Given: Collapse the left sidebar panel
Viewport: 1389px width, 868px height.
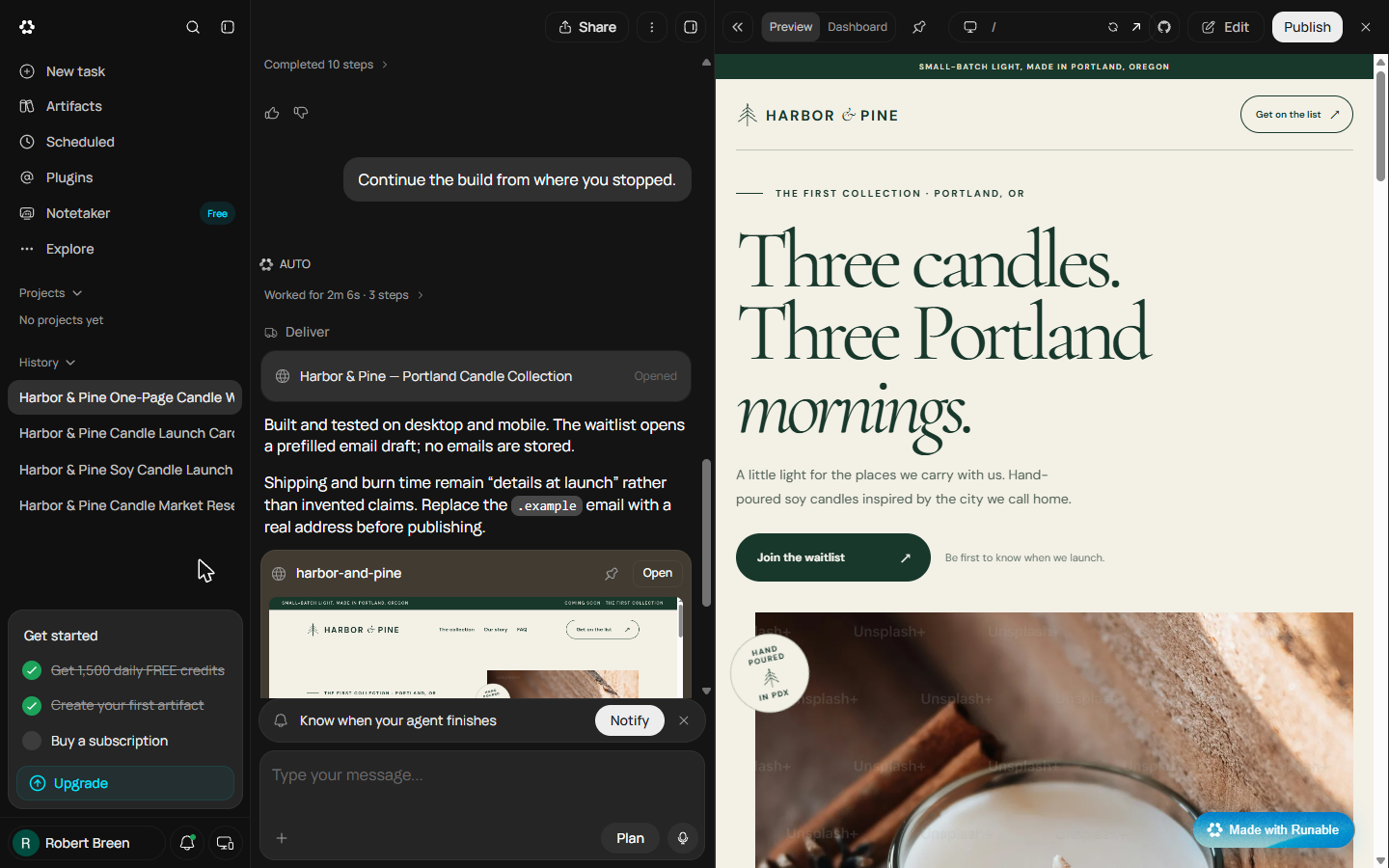Looking at the screenshot, I should tap(228, 27).
